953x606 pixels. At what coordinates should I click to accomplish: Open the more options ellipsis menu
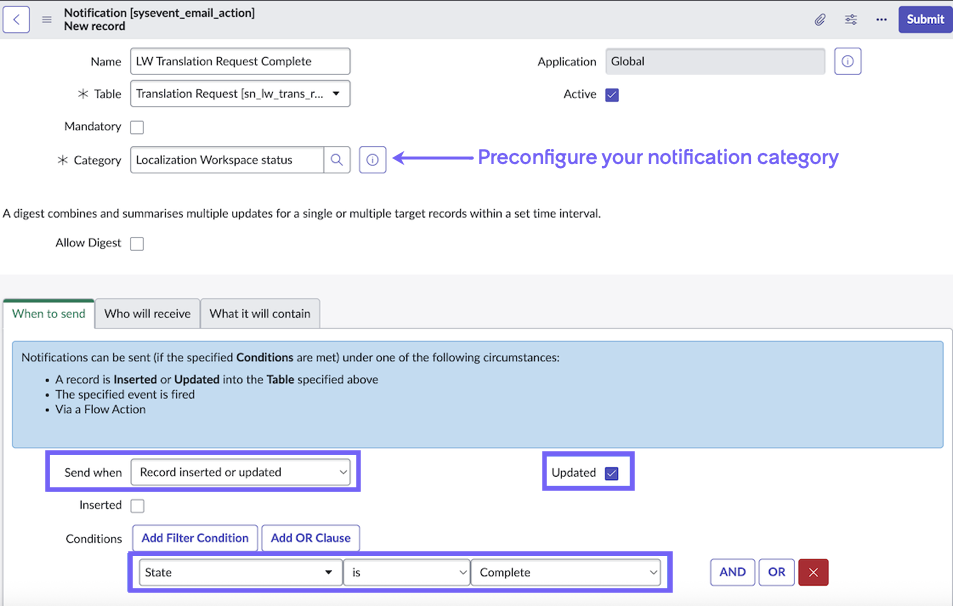coord(881,19)
